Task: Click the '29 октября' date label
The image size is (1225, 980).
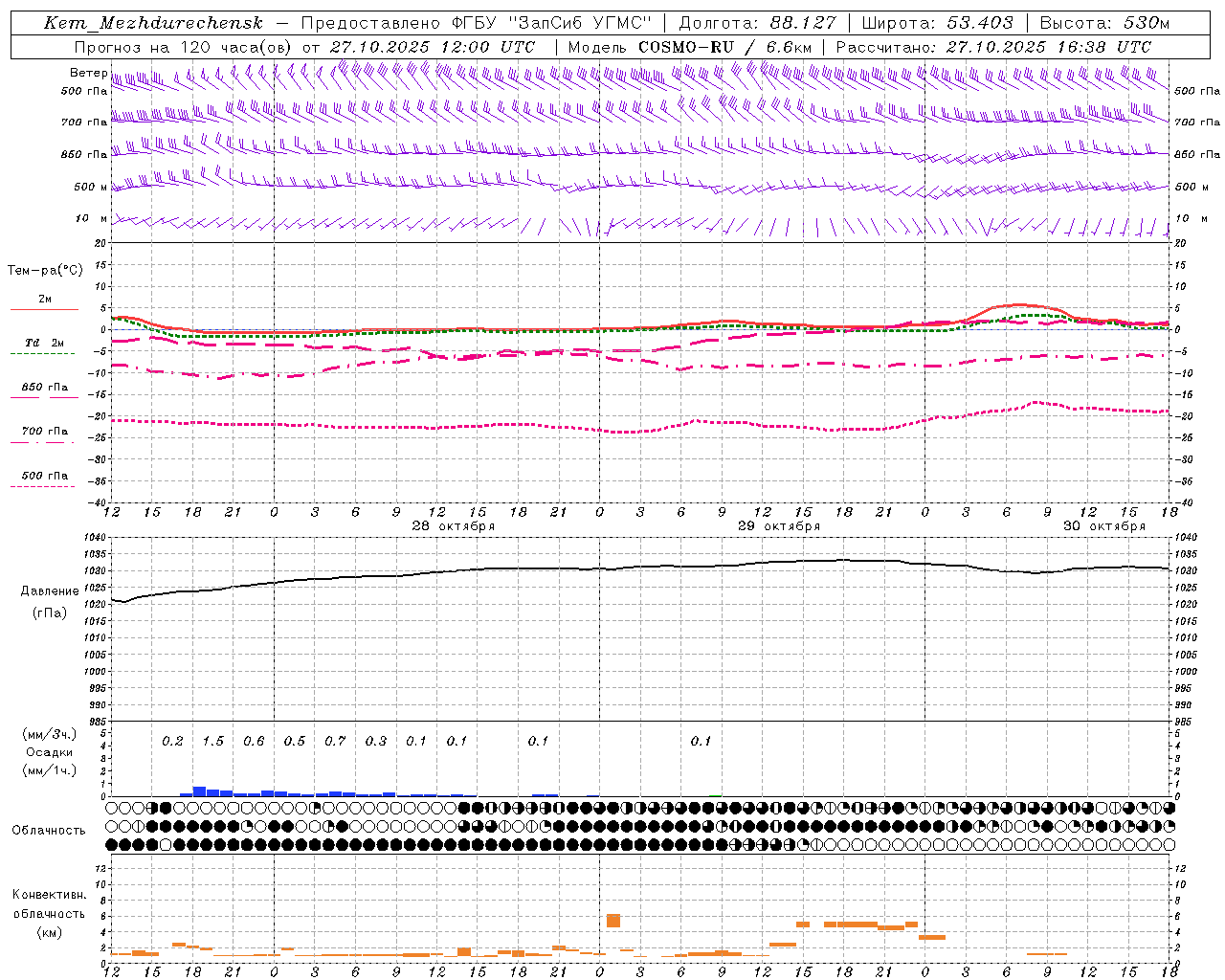Action: [x=779, y=526]
